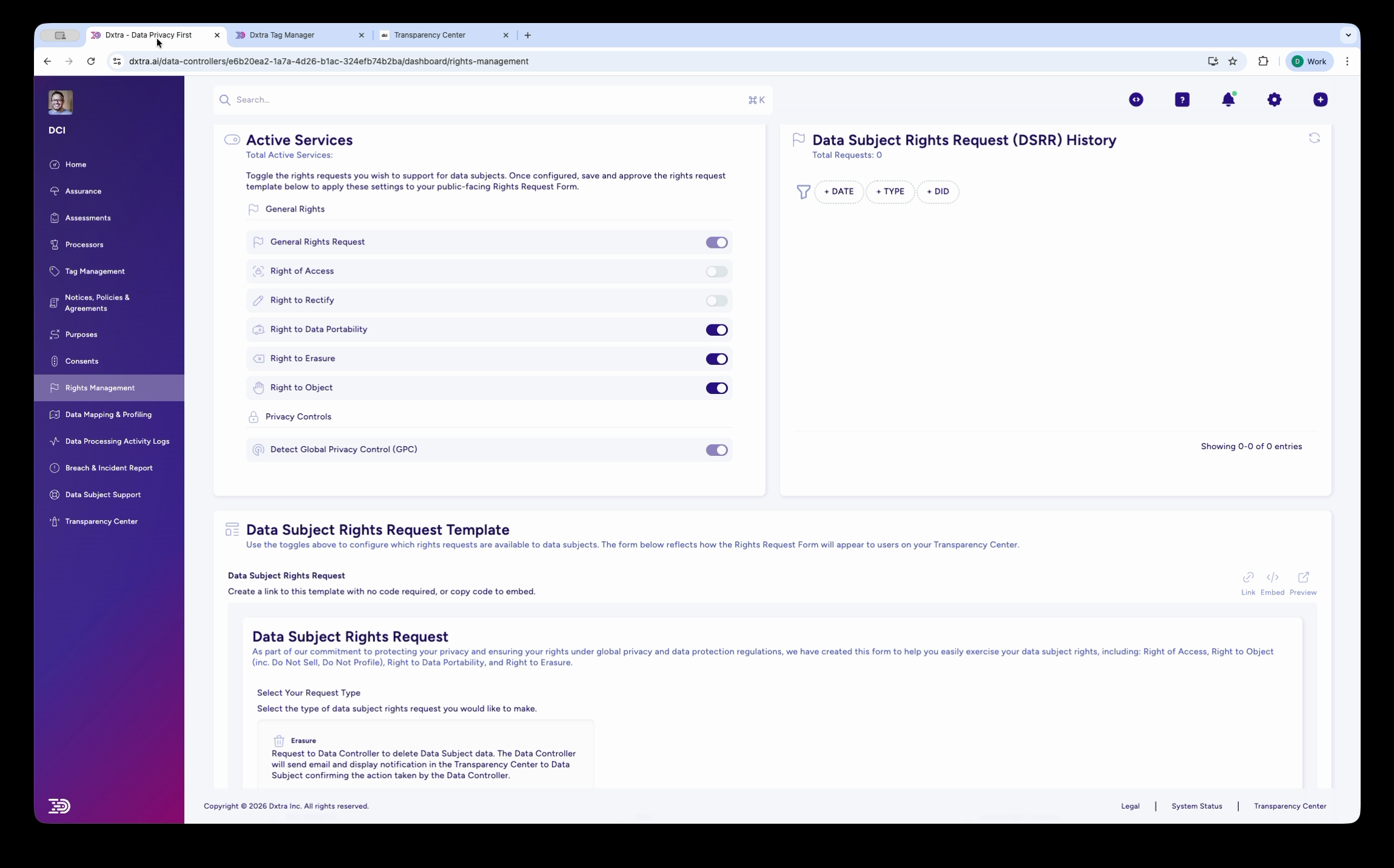Open the System Status link
Image resolution: width=1394 pixels, height=868 pixels.
(1196, 806)
